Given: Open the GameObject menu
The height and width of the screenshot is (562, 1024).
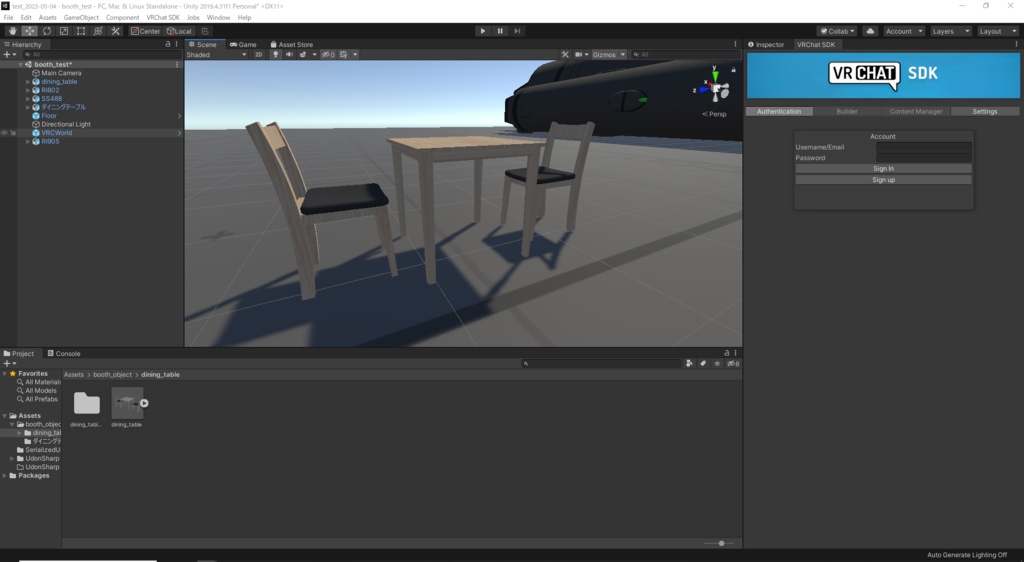Looking at the screenshot, I should pos(81,17).
